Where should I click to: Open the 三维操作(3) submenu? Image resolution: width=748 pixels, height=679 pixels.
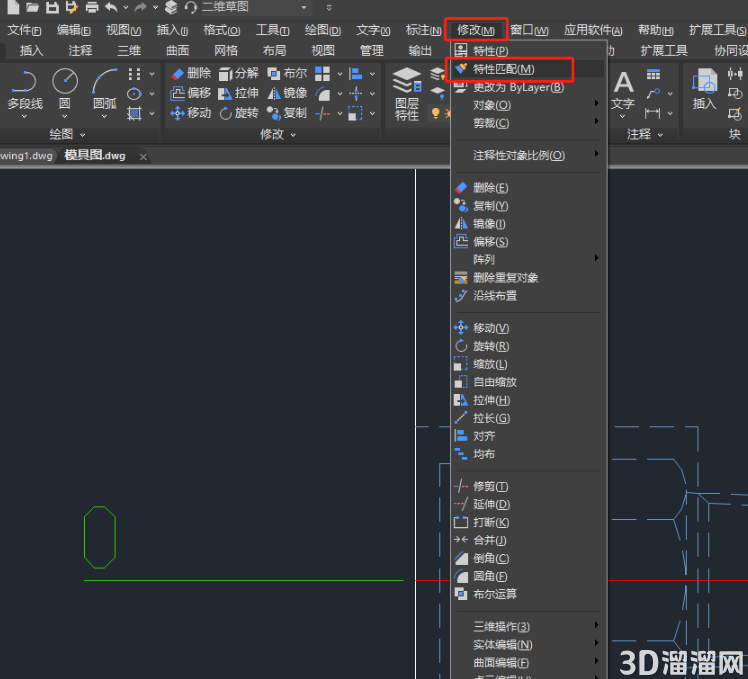(528, 627)
